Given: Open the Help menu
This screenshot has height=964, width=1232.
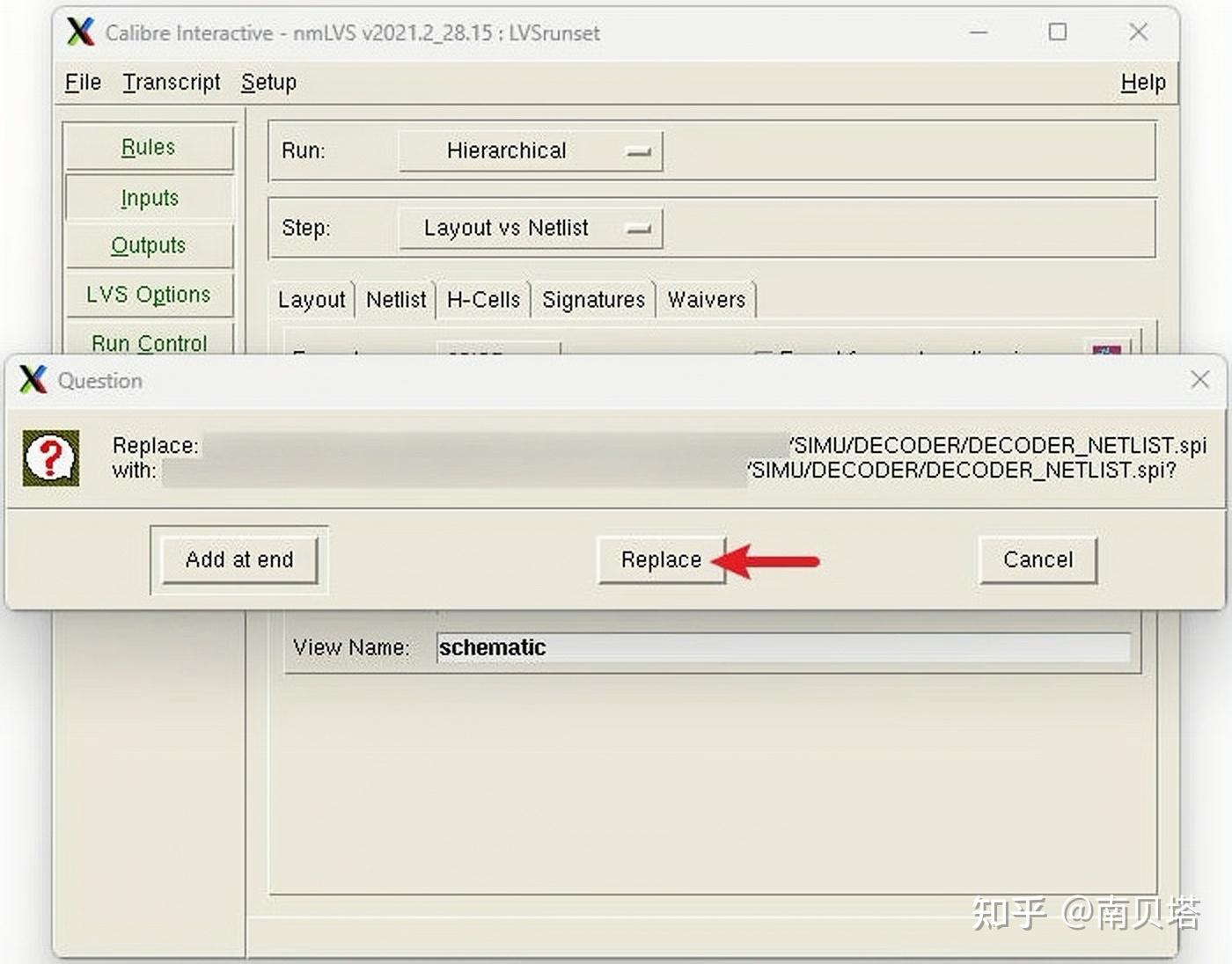Looking at the screenshot, I should [x=1141, y=82].
